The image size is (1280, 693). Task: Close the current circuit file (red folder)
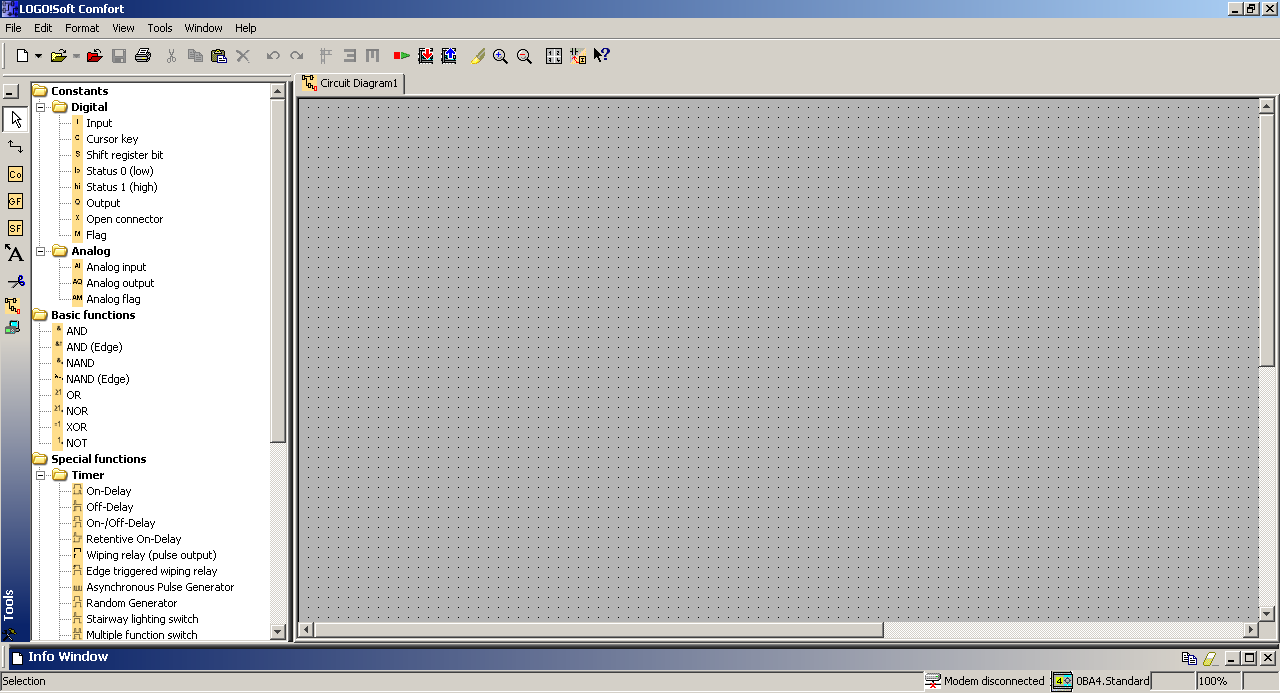[x=95, y=56]
